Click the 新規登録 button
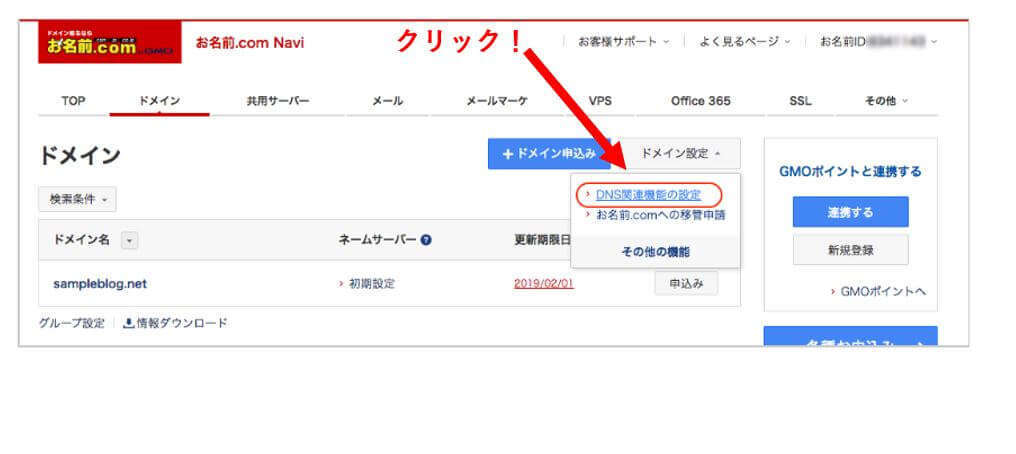 point(850,249)
